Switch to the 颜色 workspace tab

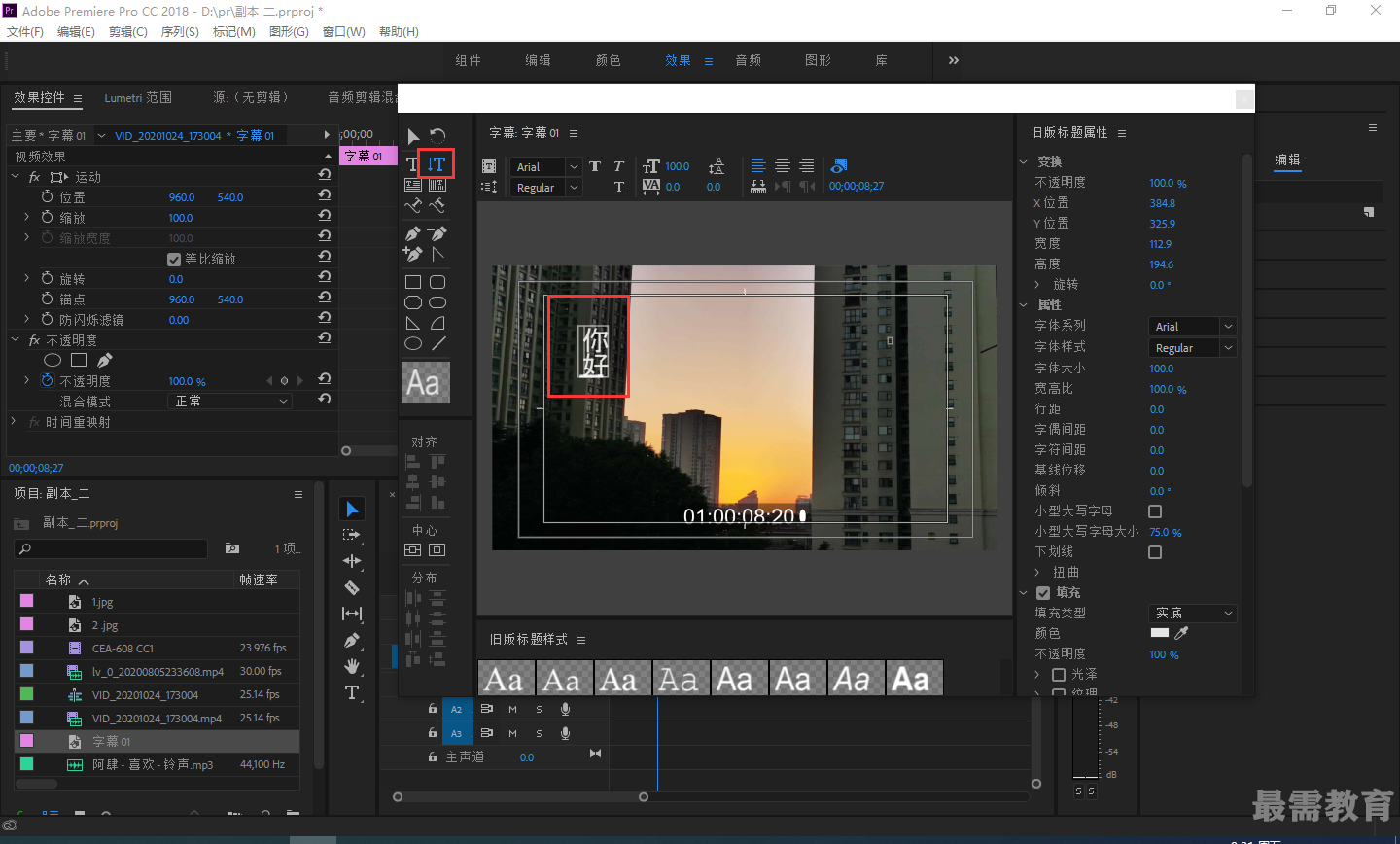point(608,60)
